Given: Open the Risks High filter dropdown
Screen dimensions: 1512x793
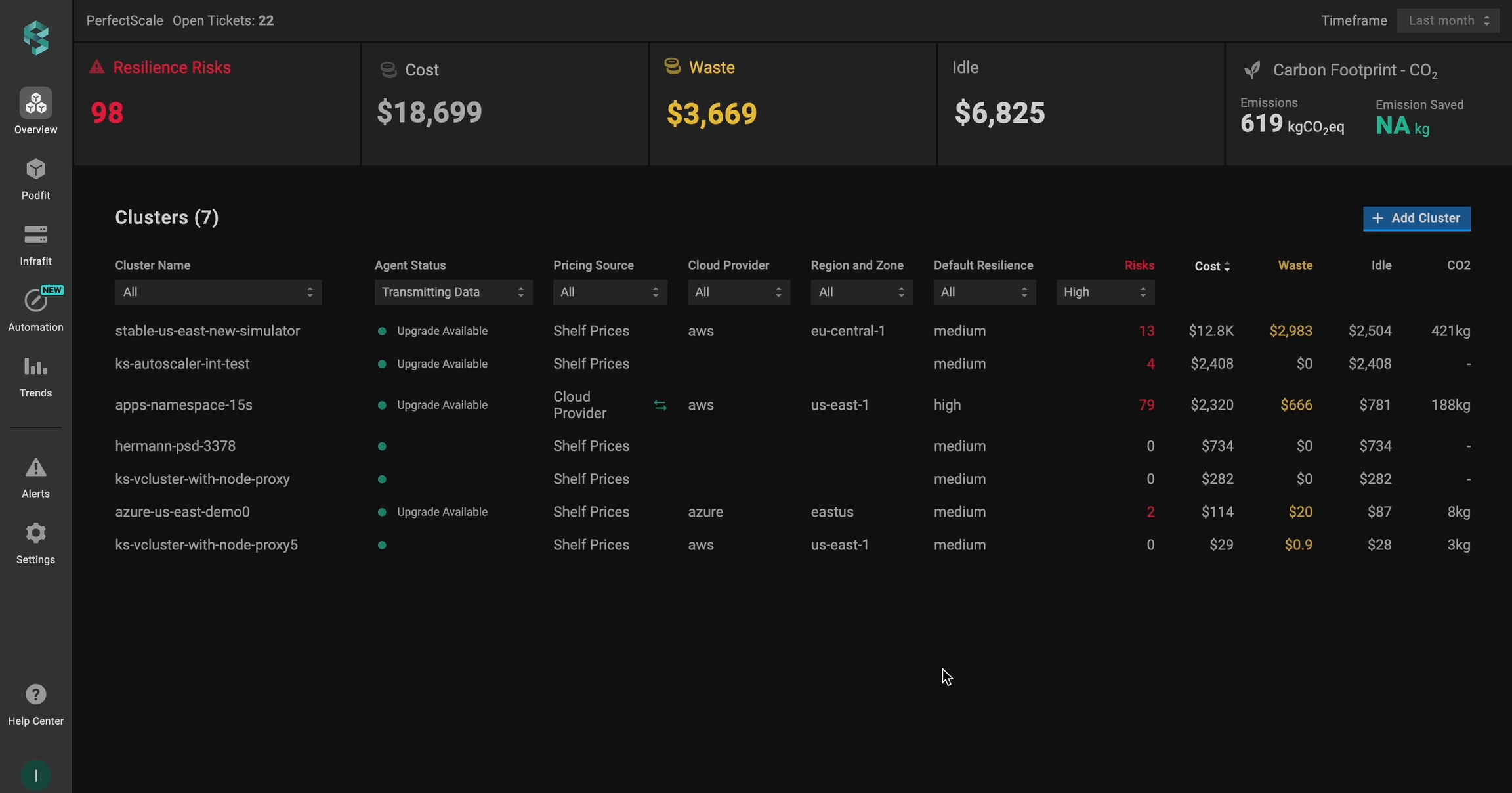Looking at the screenshot, I should tap(1105, 292).
